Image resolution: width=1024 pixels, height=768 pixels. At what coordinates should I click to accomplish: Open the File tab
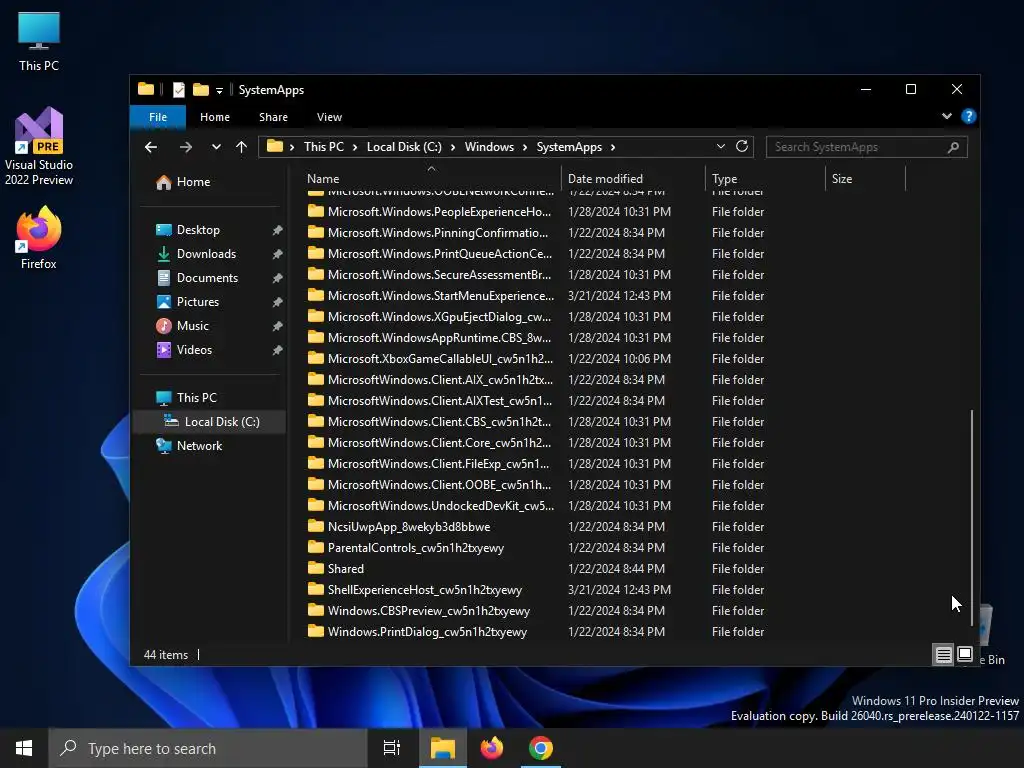click(x=158, y=117)
